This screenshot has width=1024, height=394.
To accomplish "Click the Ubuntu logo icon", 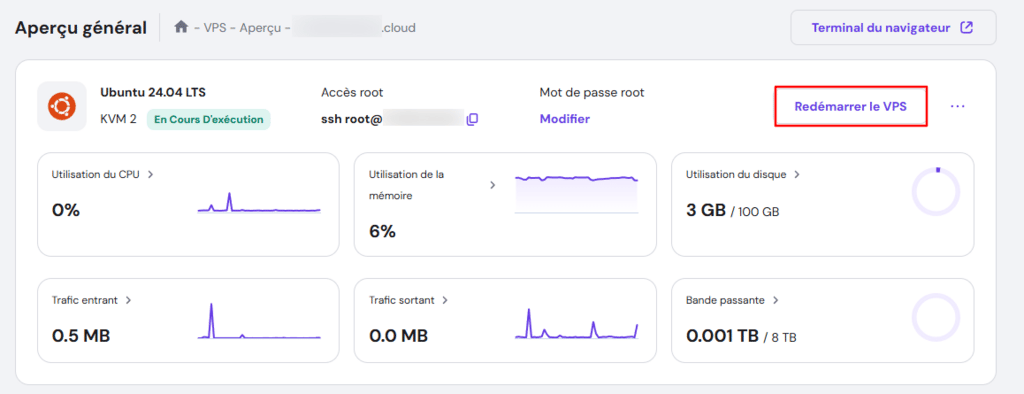I will pyautogui.click(x=61, y=106).
